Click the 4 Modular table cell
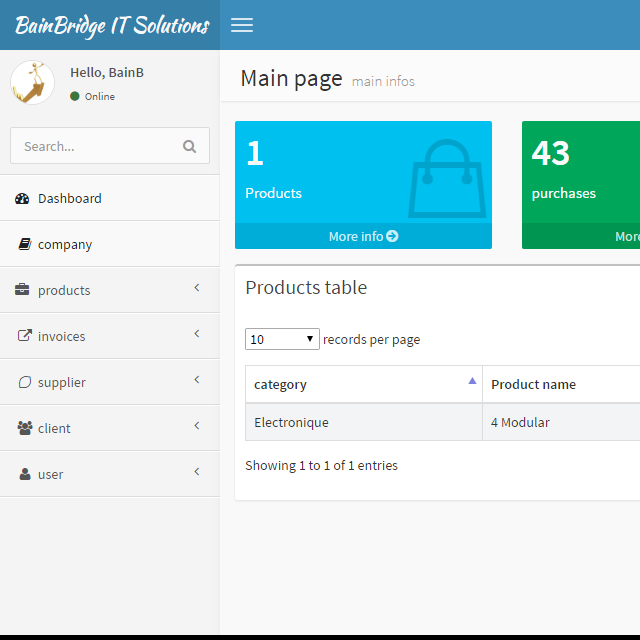Screen dimensions: 640x640 561,422
